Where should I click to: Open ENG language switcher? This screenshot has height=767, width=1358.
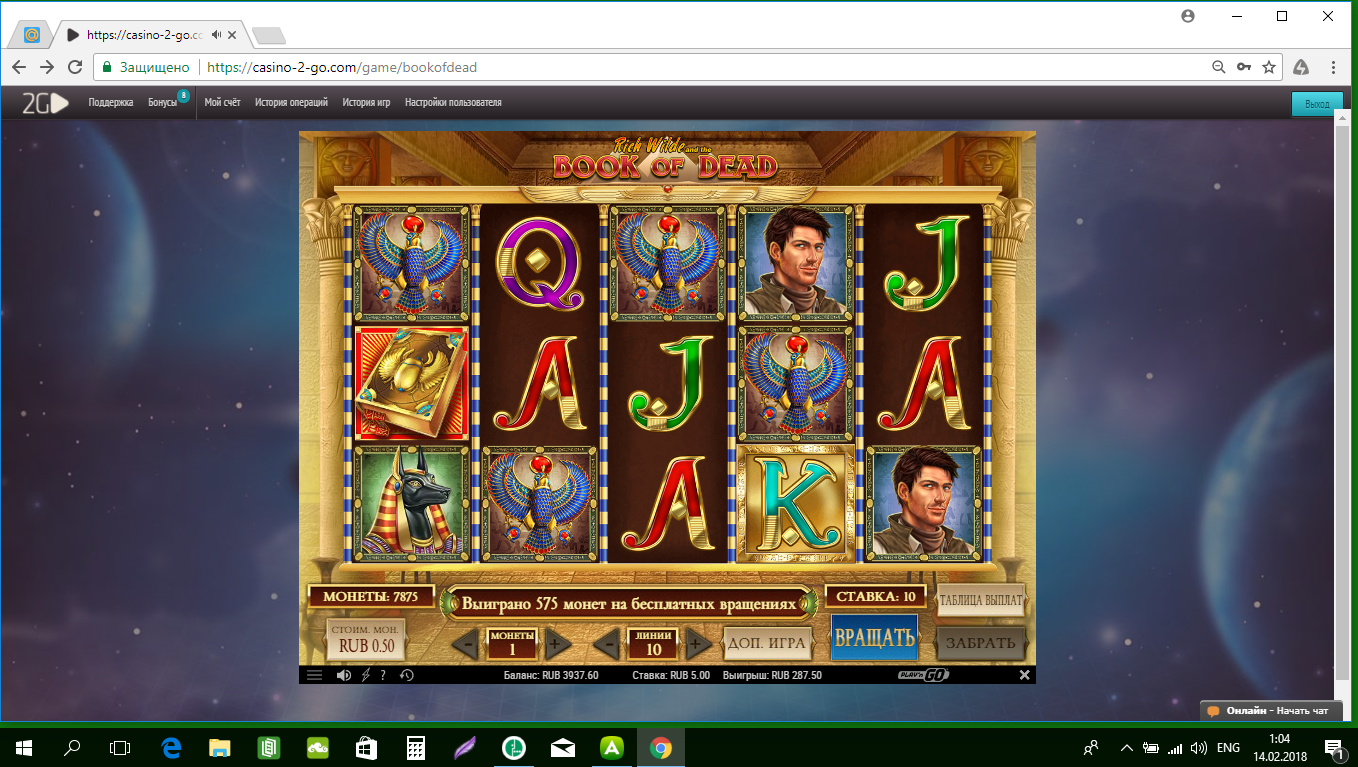[x=1228, y=747]
